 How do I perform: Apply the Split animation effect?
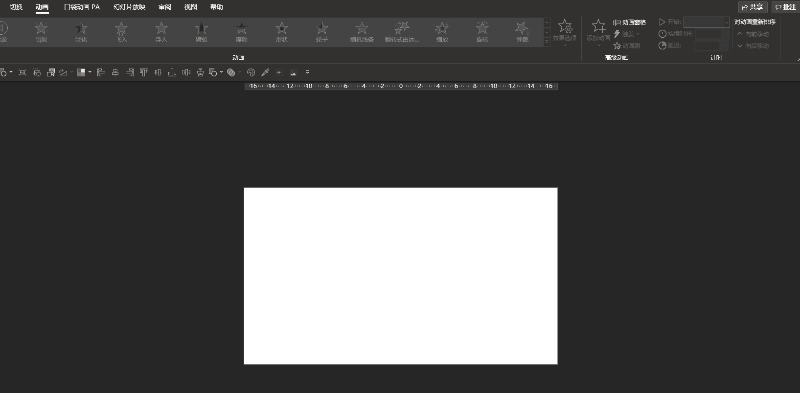tap(202, 32)
